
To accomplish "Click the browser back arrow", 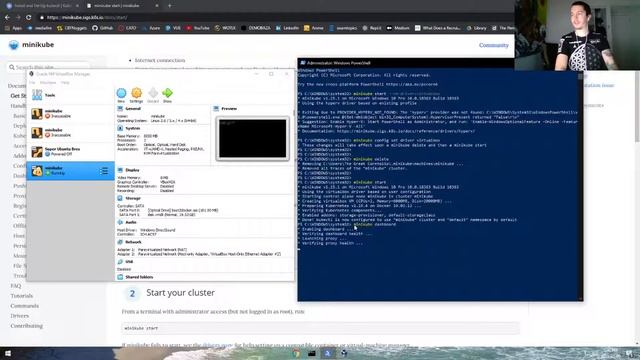I will [7, 18].
